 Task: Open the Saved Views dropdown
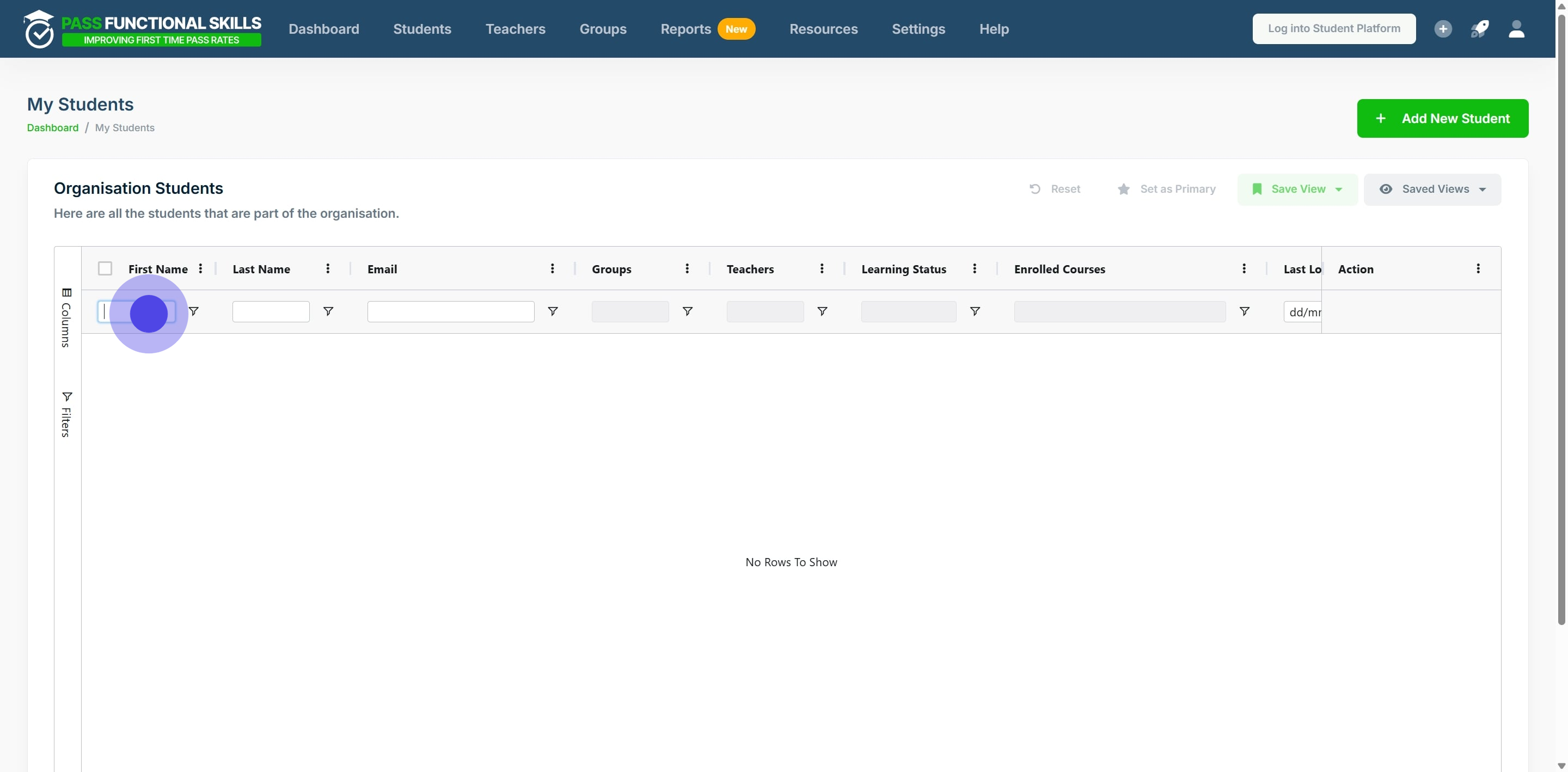click(1432, 189)
